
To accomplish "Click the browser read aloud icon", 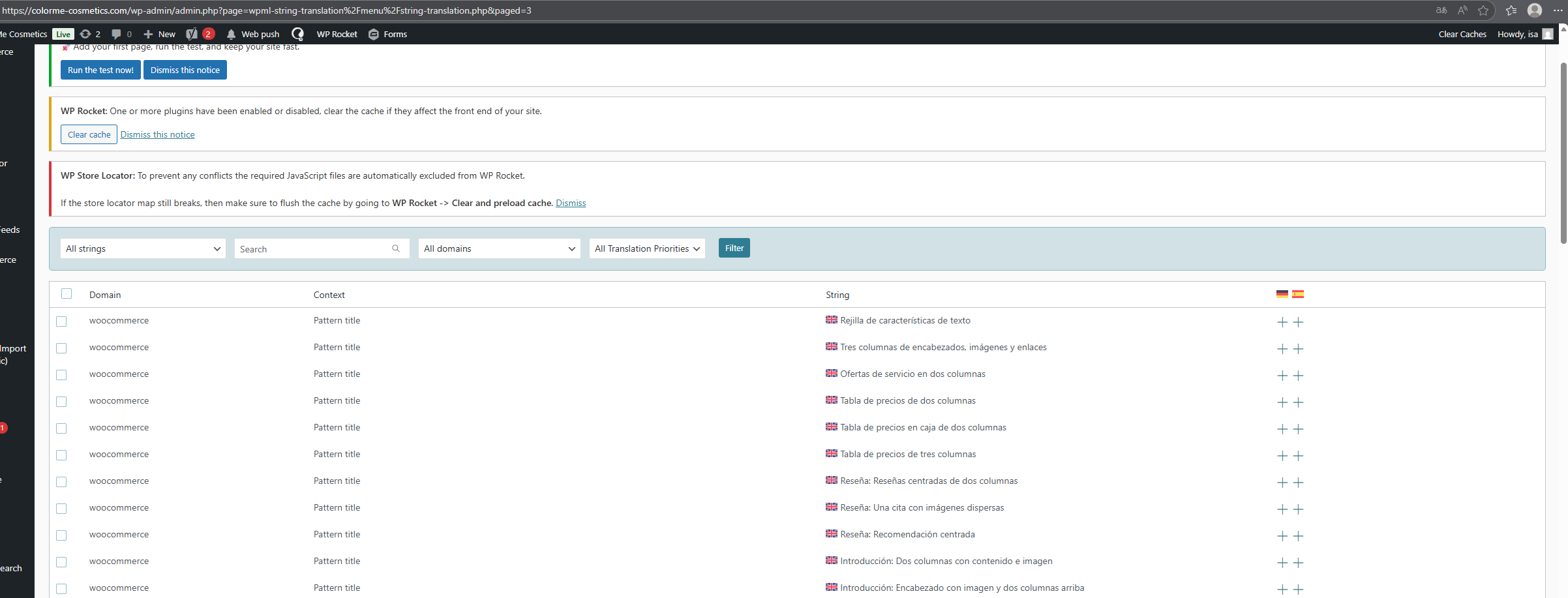I will pyautogui.click(x=1462, y=10).
